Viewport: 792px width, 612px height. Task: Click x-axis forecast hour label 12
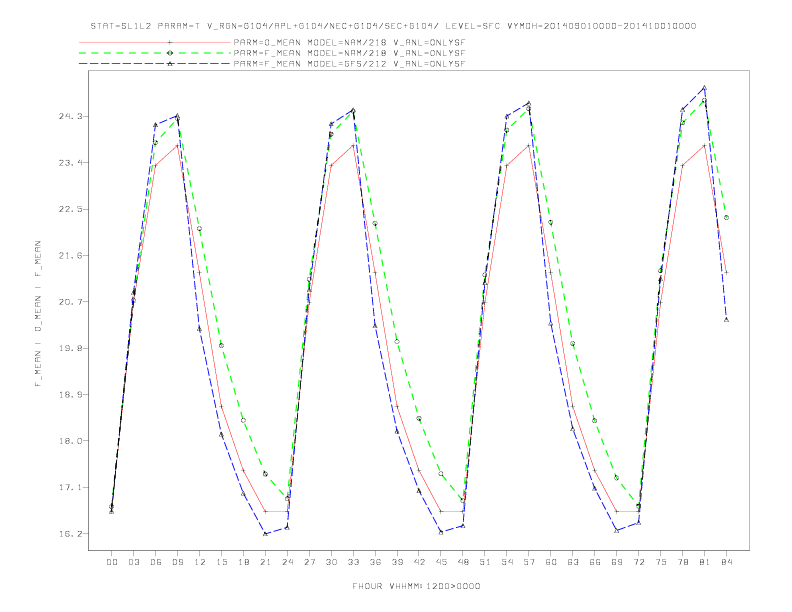(x=200, y=562)
